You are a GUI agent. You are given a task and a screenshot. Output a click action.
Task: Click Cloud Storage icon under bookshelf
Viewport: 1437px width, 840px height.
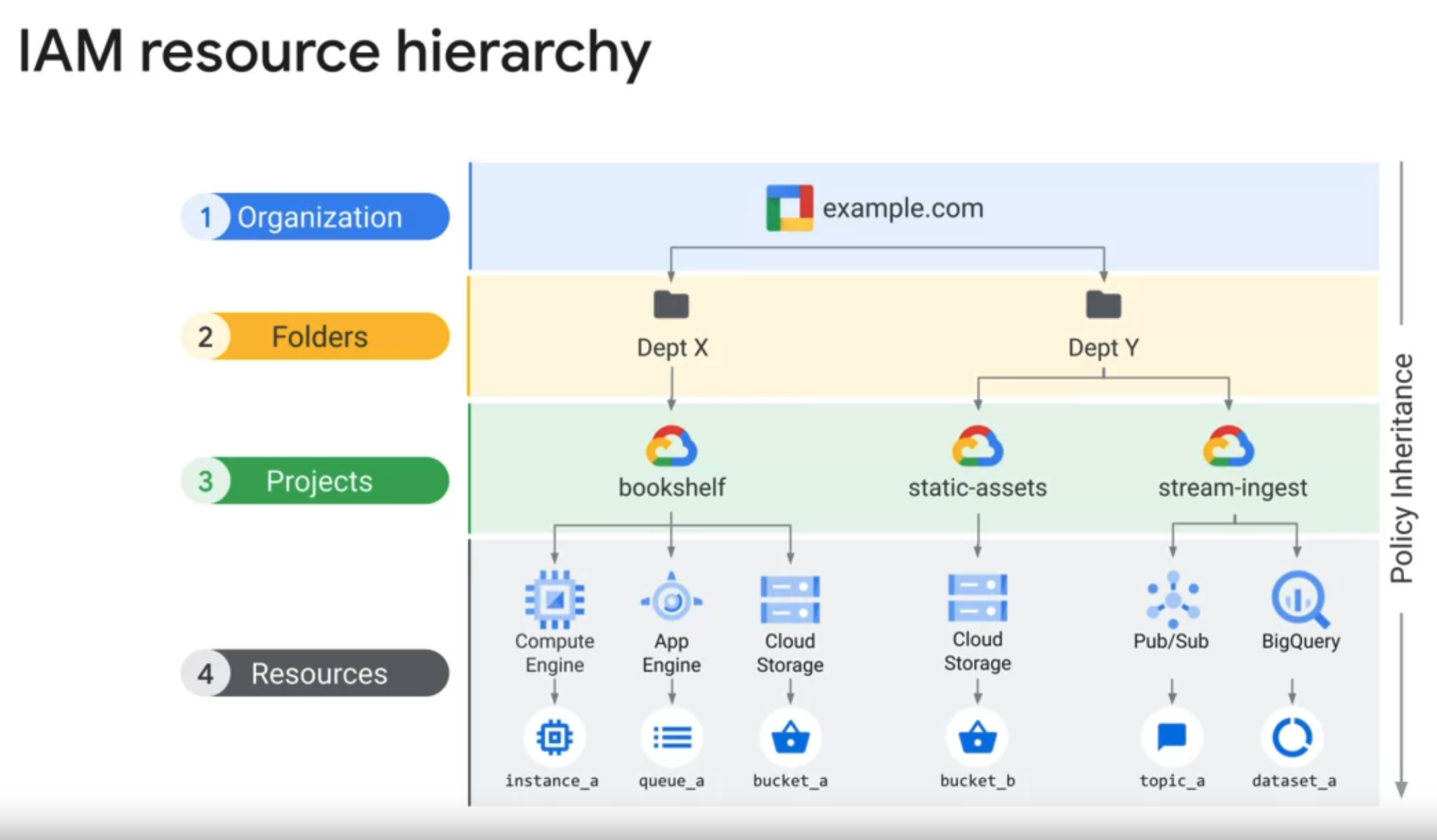pyautogui.click(x=790, y=600)
